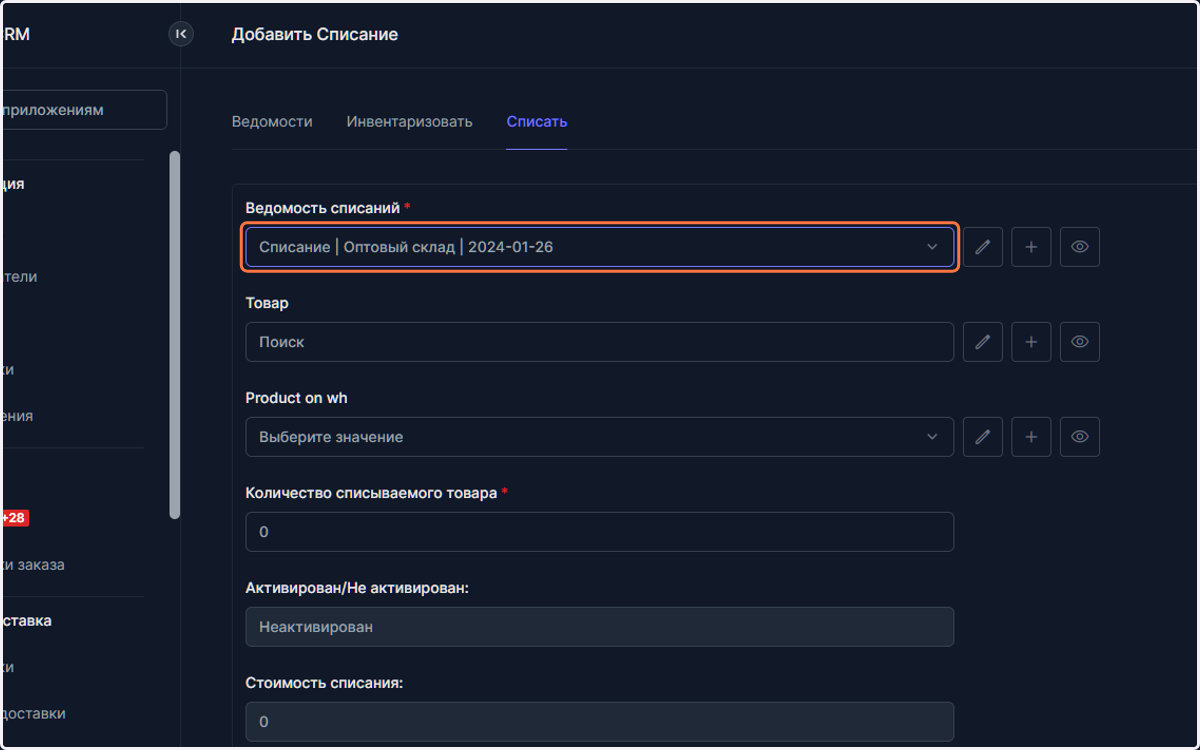Click the Неактивирован status field
Image resolution: width=1200 pixels, height=750 pixels.
click(x=600, y=627)
